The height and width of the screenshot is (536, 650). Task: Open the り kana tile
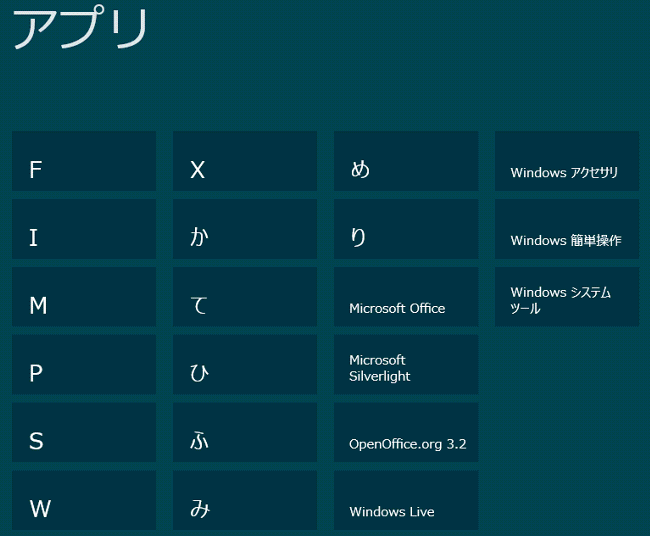pos(406,229)
